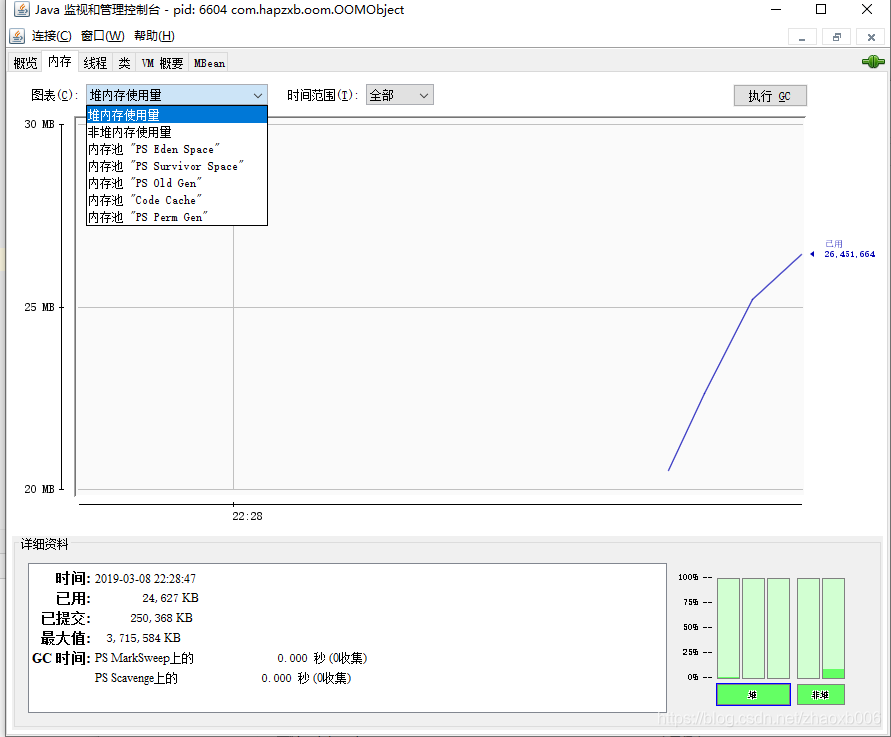Viewport: 891px width, 737px height.
Task: Maximize the main JConsole window
Action: 821,10
